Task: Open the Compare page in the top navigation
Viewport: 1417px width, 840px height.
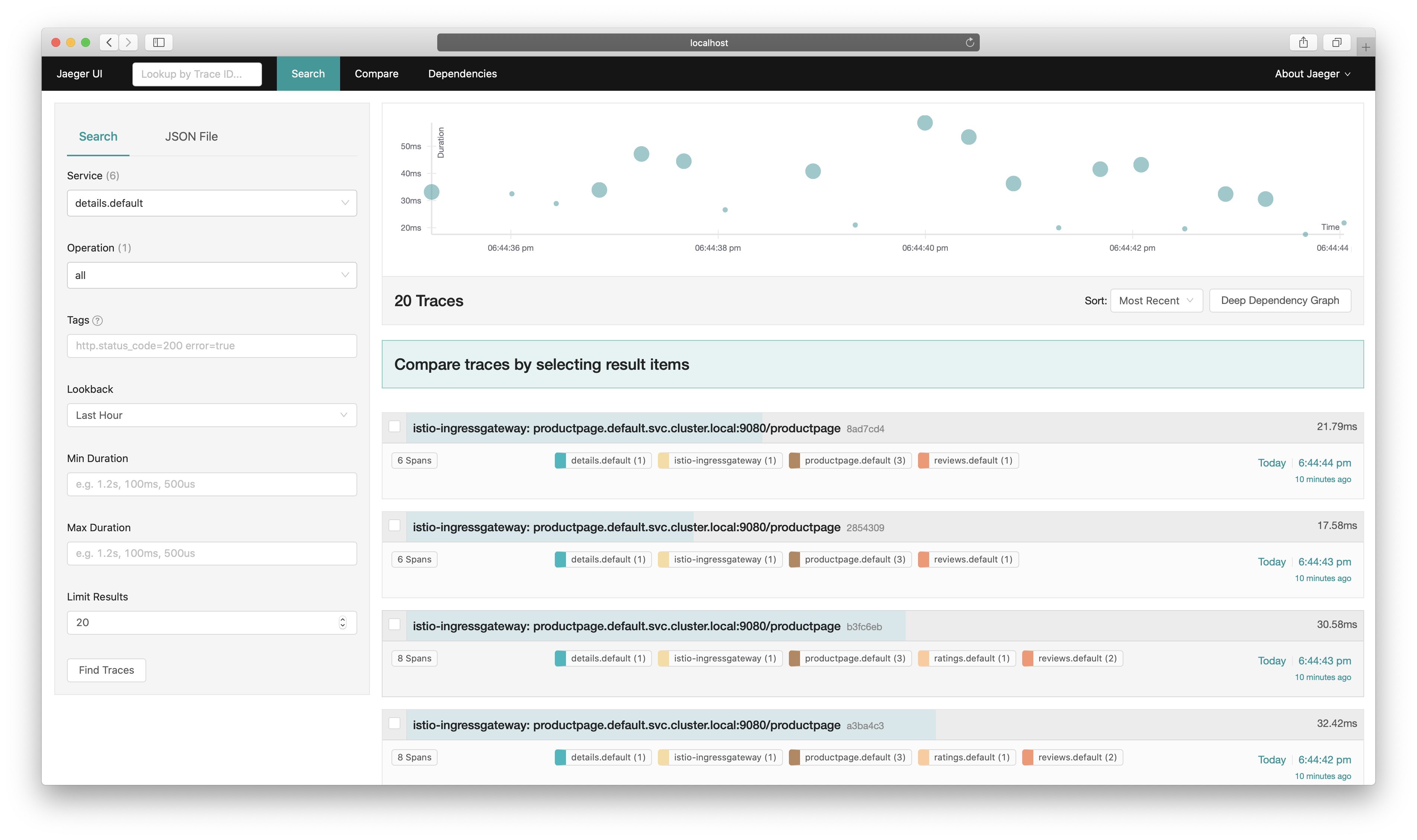Action: (x=377, y=74)
